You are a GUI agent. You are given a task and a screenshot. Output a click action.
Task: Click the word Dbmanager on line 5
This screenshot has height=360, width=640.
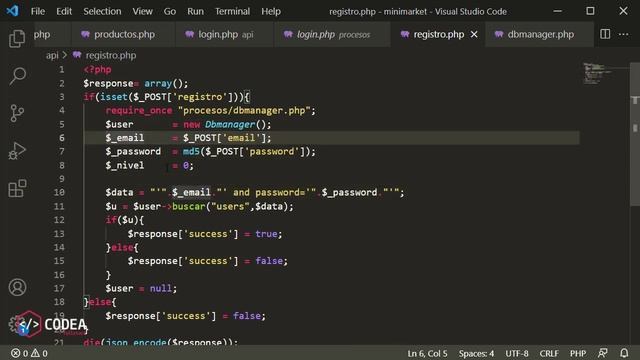[x=229, y=124]
